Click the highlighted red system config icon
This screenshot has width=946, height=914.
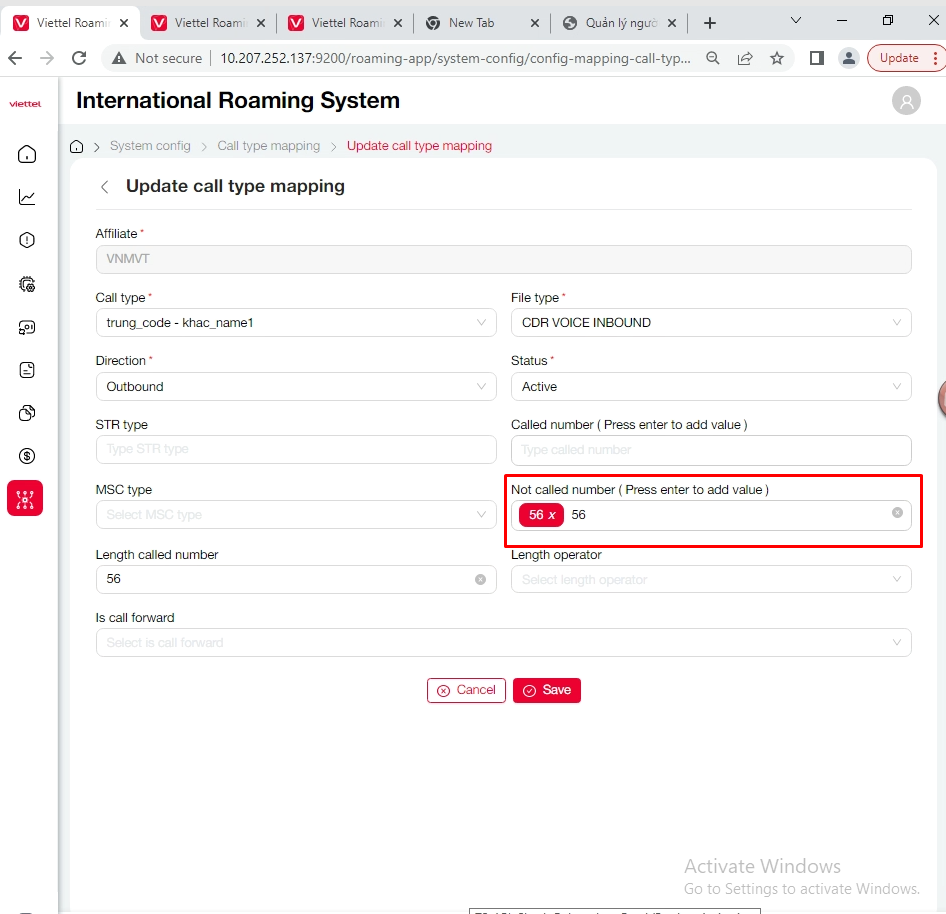25,498
